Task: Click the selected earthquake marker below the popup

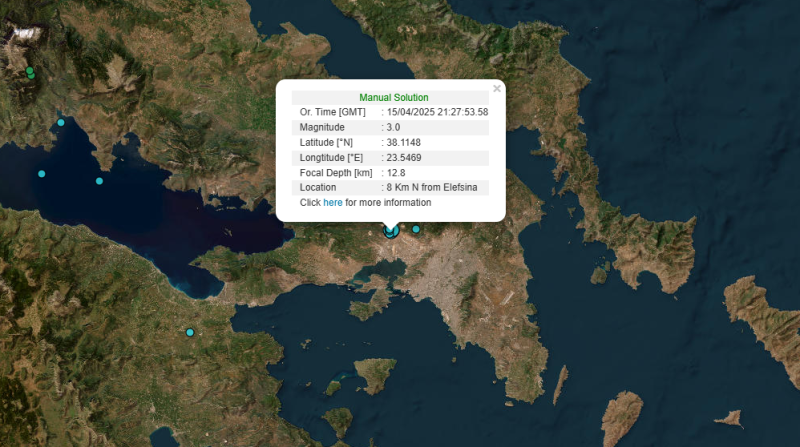Action: [391, 231]
